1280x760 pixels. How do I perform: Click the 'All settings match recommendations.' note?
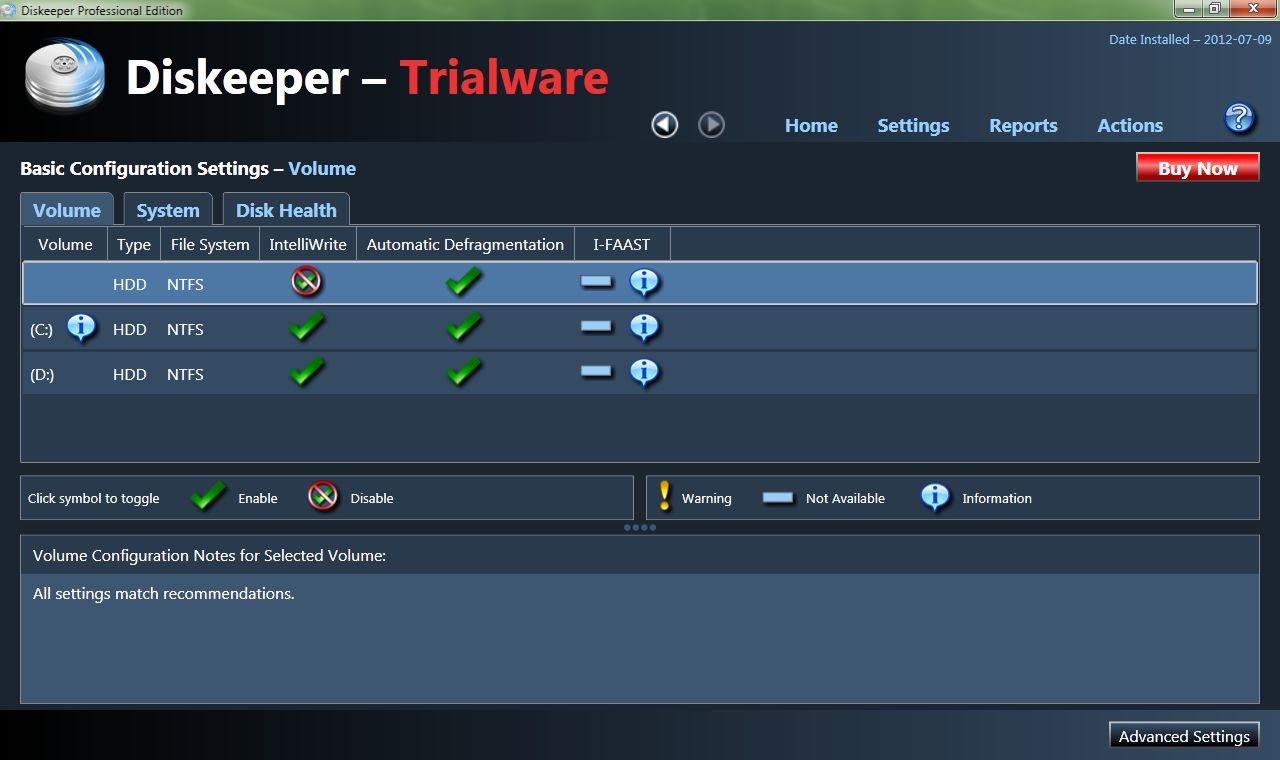pos(164,593)
